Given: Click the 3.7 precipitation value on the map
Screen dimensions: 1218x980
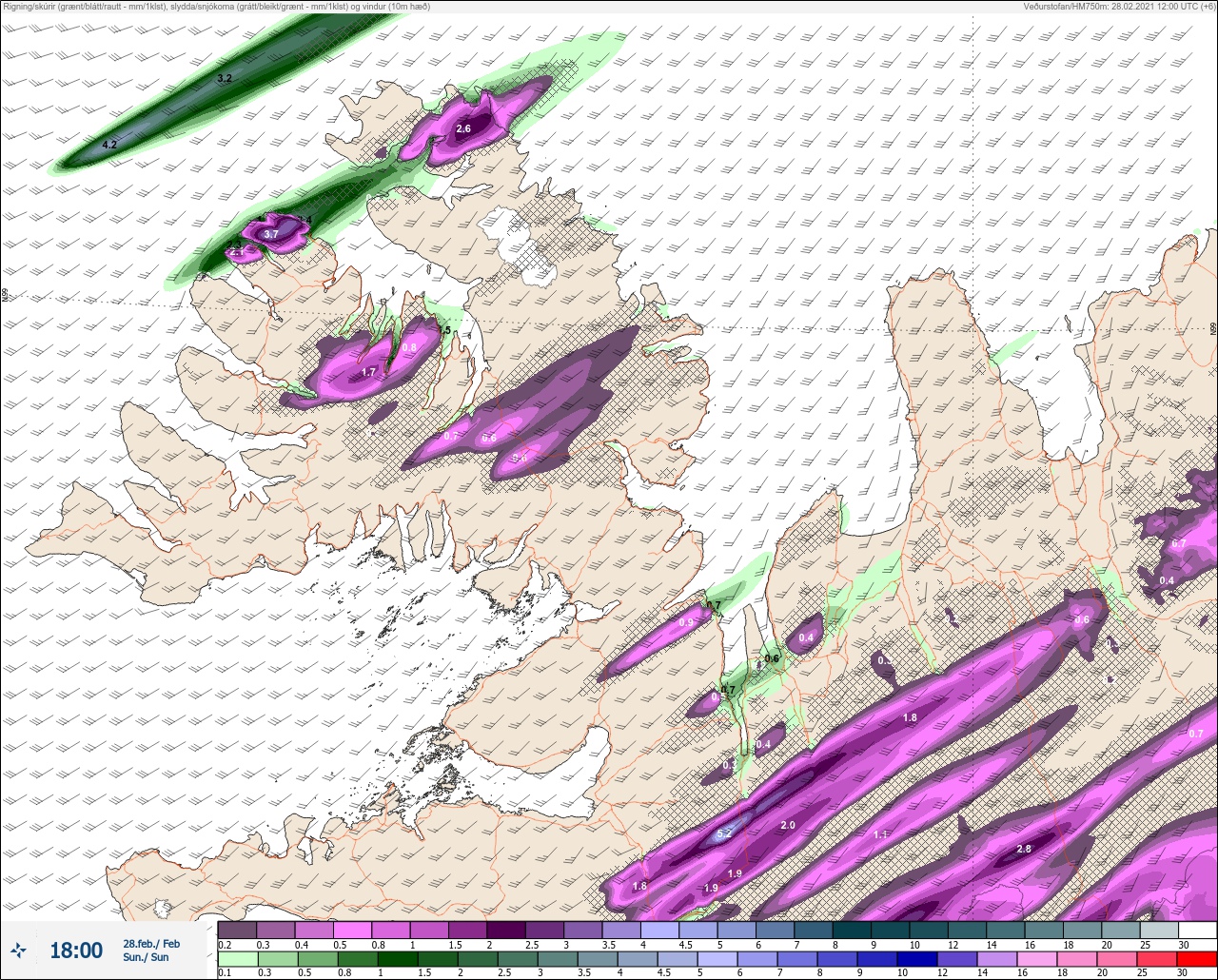Looking at the screenshot, I should click(271, 234).
